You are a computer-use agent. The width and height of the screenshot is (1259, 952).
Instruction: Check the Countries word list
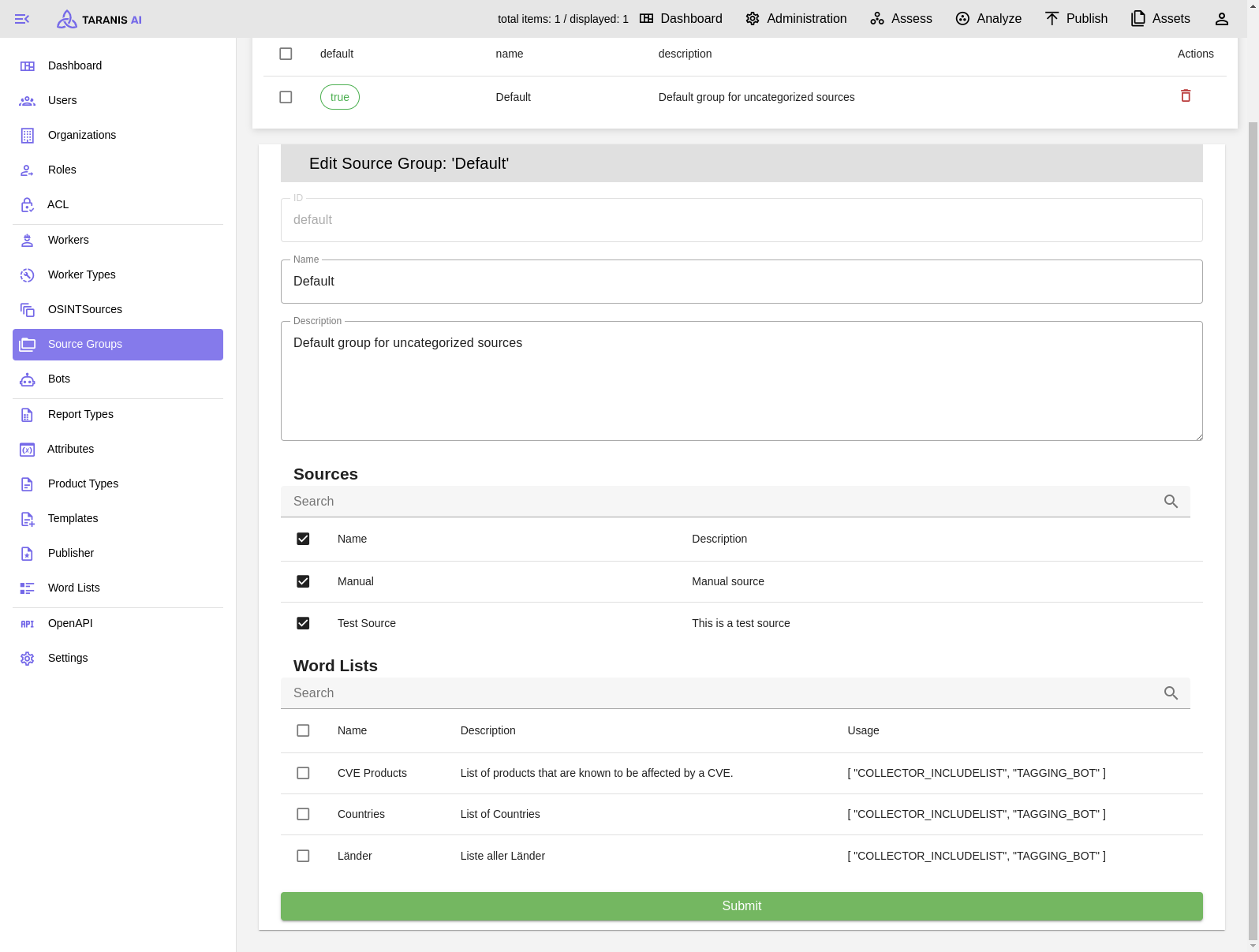click(303, 814)
